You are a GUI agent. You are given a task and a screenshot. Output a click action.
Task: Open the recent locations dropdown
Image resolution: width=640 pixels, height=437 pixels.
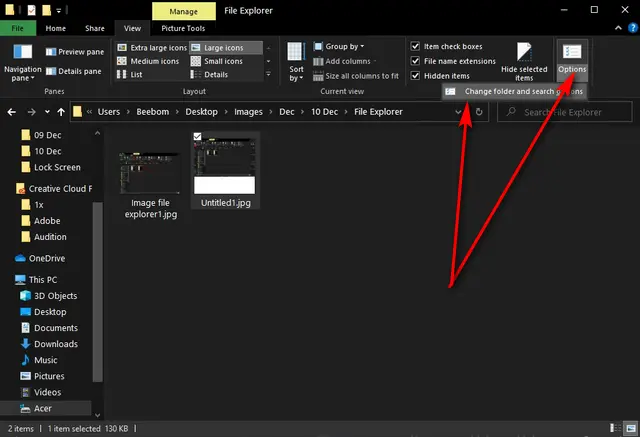click(47, 112)
